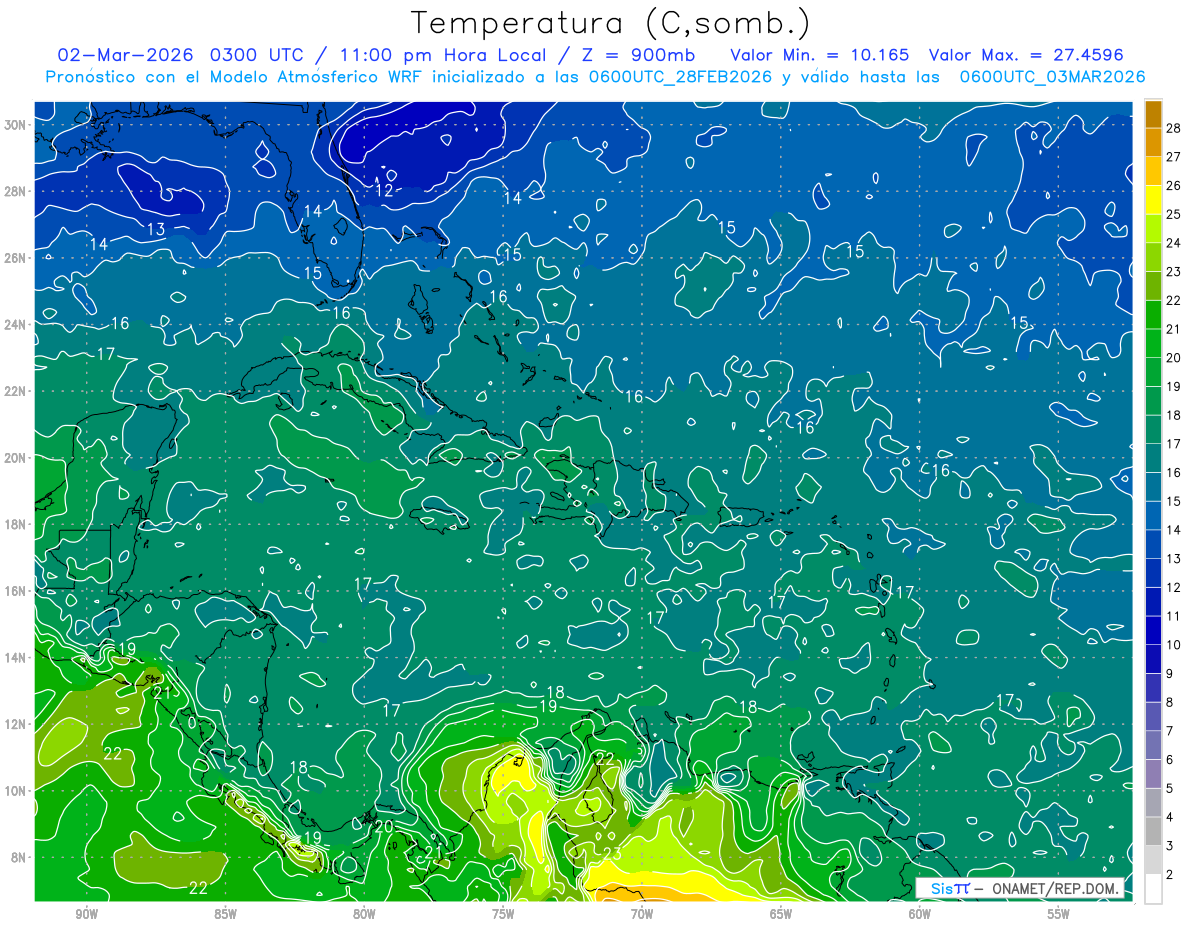Click the colorbar legend value 25
Viewport: 1200px width, 927px height.
[1174, 213]
